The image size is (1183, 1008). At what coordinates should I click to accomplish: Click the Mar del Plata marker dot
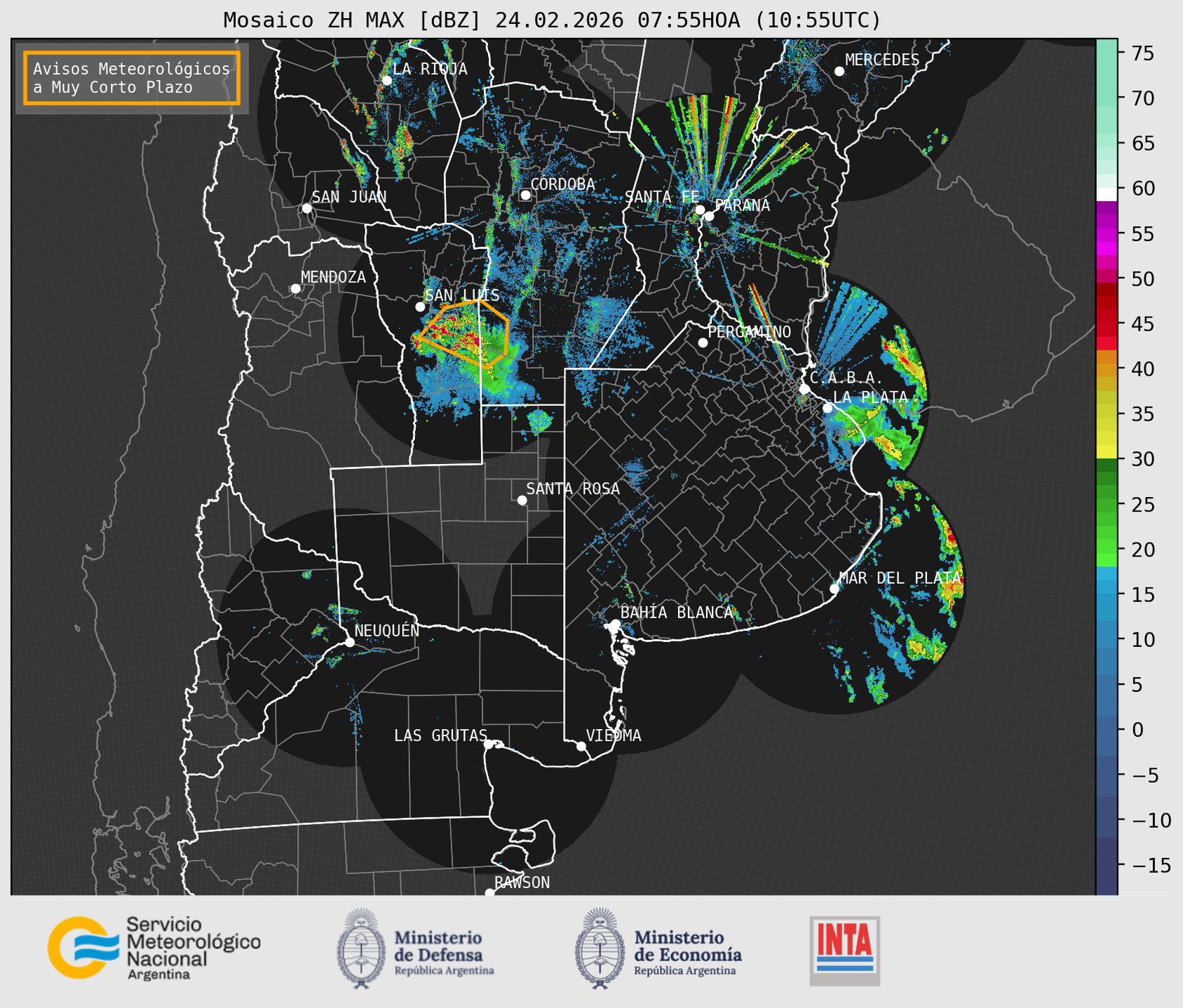click(834, 589)
